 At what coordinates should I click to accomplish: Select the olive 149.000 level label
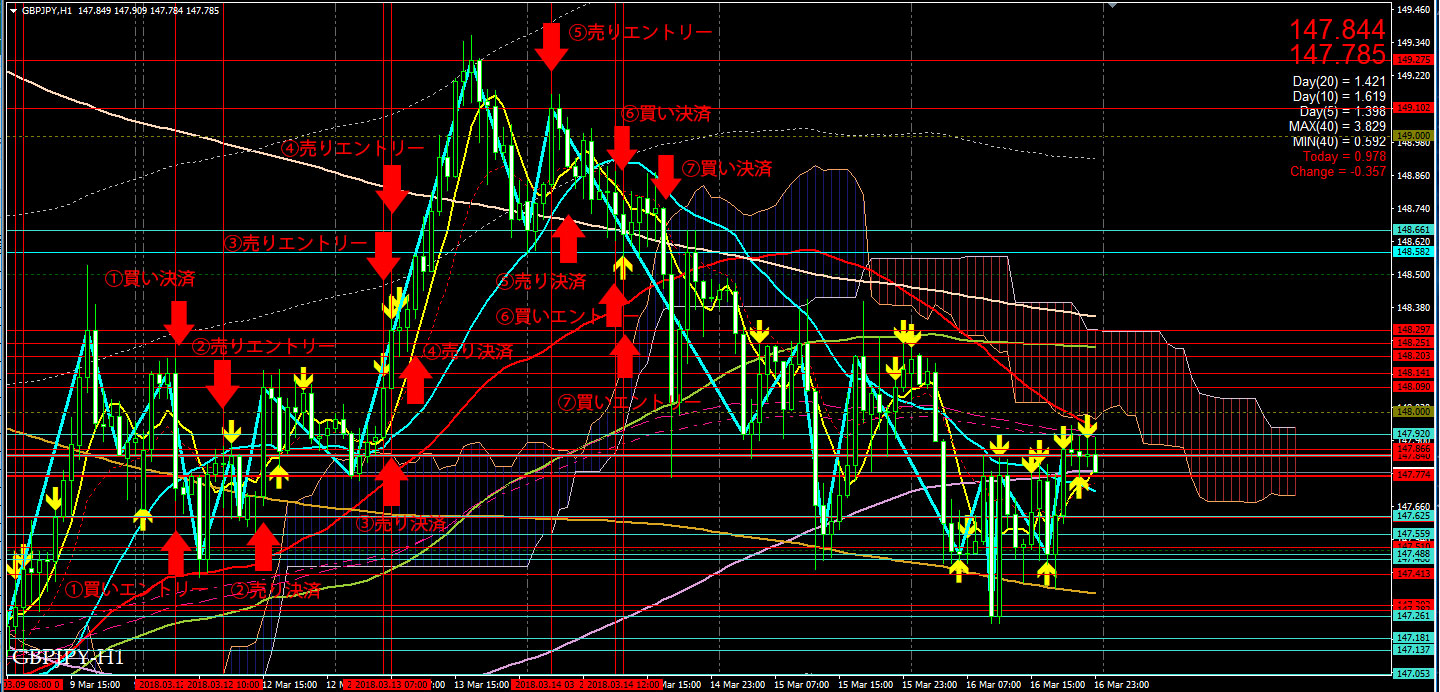1412,136
